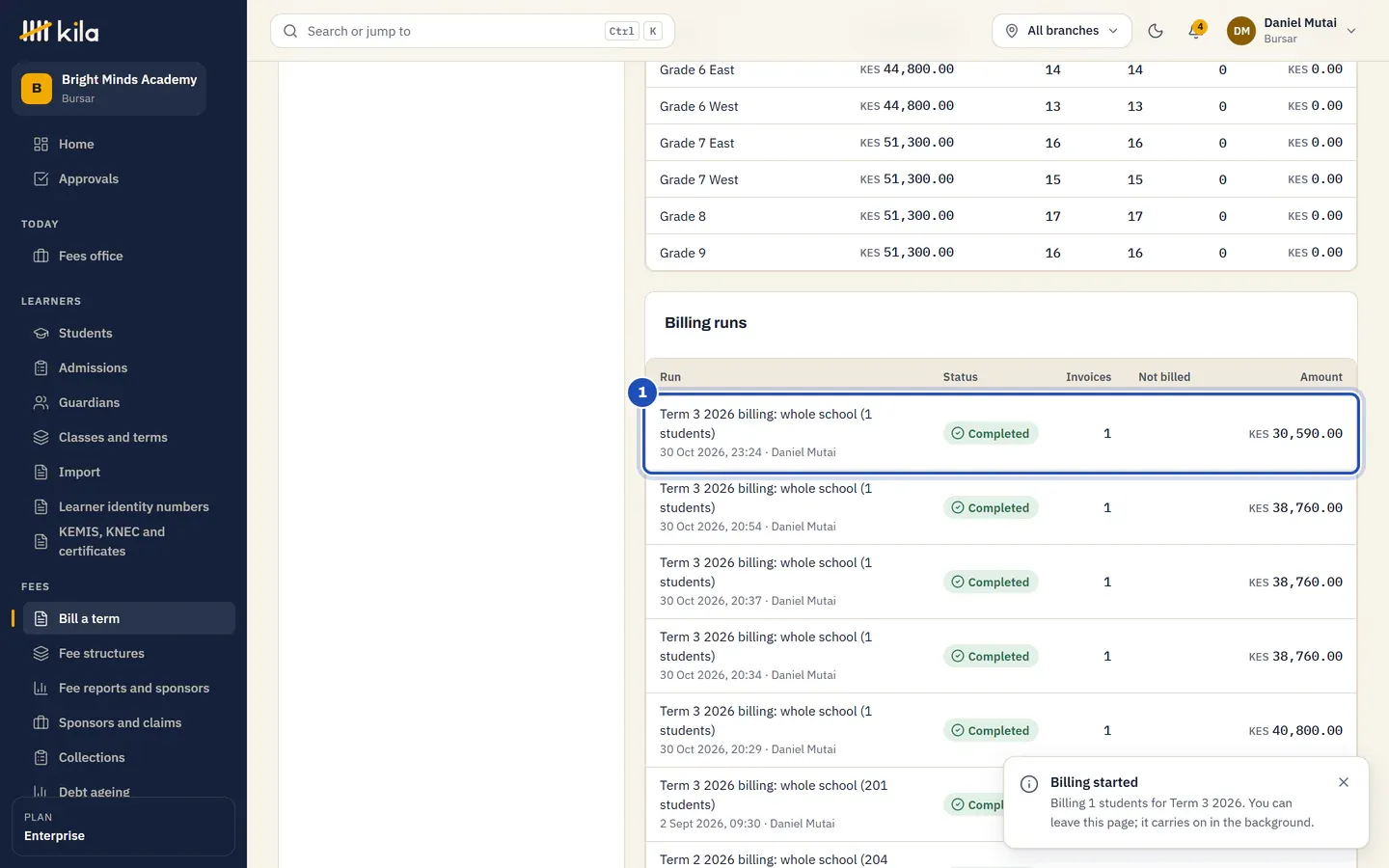Open the All branches dropdown
The image size is (1389, 868).
coord(1062,31)
